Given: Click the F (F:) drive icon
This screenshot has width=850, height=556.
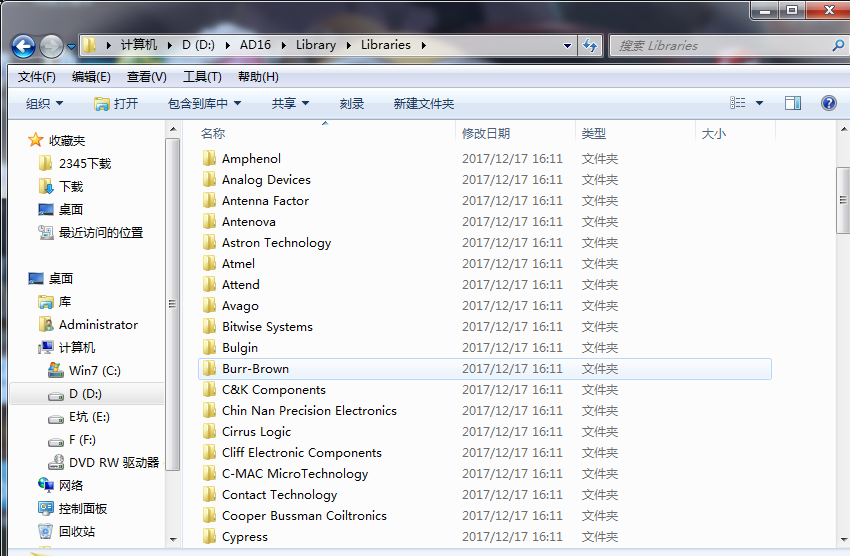Looking at the screenshot, I should pyautogui.click(x=56, y=441).
